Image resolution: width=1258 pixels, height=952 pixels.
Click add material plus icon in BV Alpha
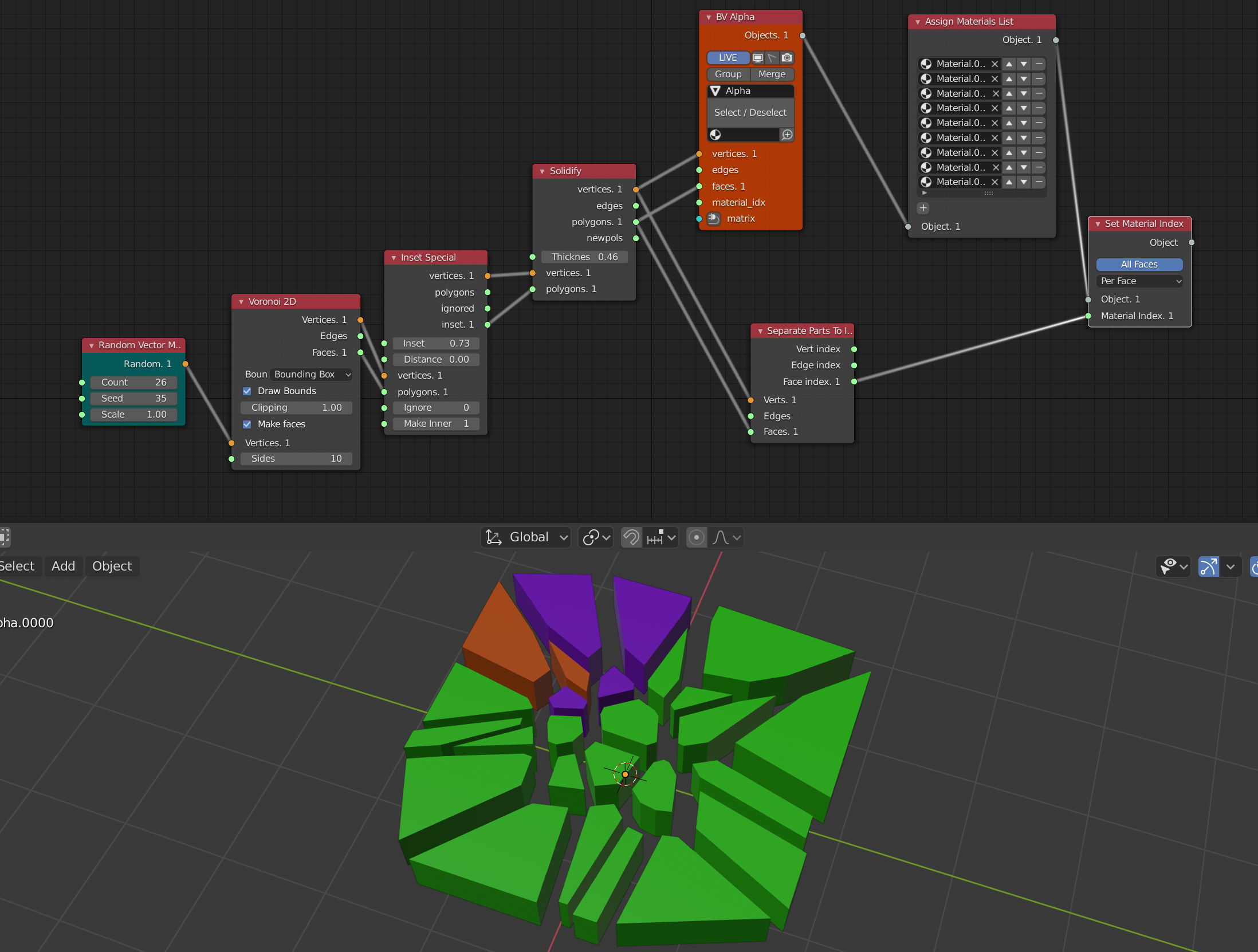788,135
